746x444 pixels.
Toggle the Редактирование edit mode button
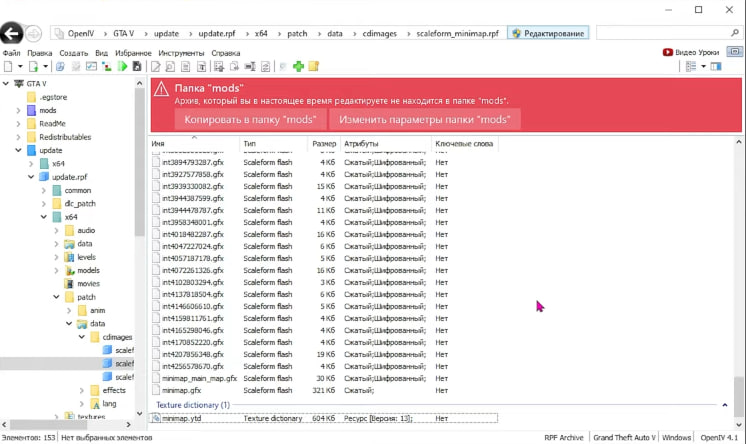point(548,33)
